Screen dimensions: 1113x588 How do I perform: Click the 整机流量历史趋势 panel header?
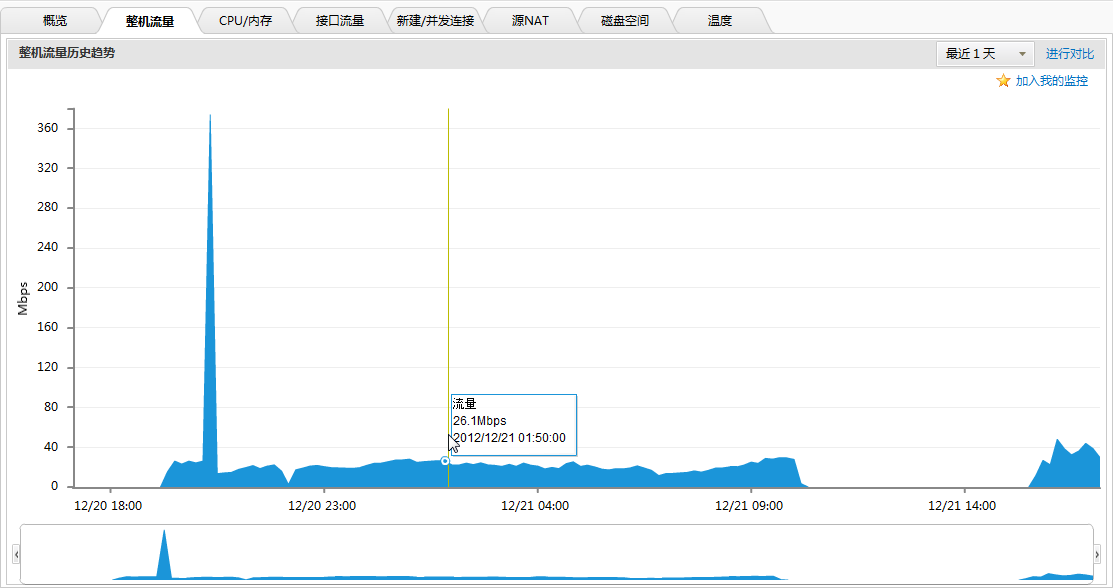67,53
